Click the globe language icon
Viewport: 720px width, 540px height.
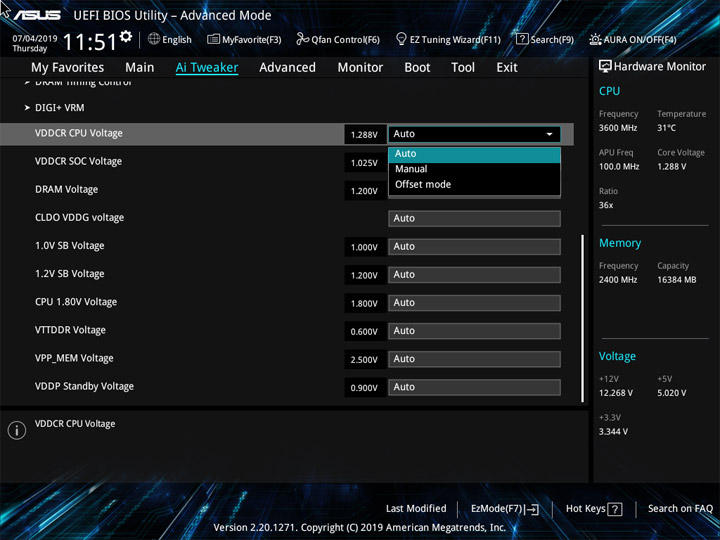click(154, 39)
